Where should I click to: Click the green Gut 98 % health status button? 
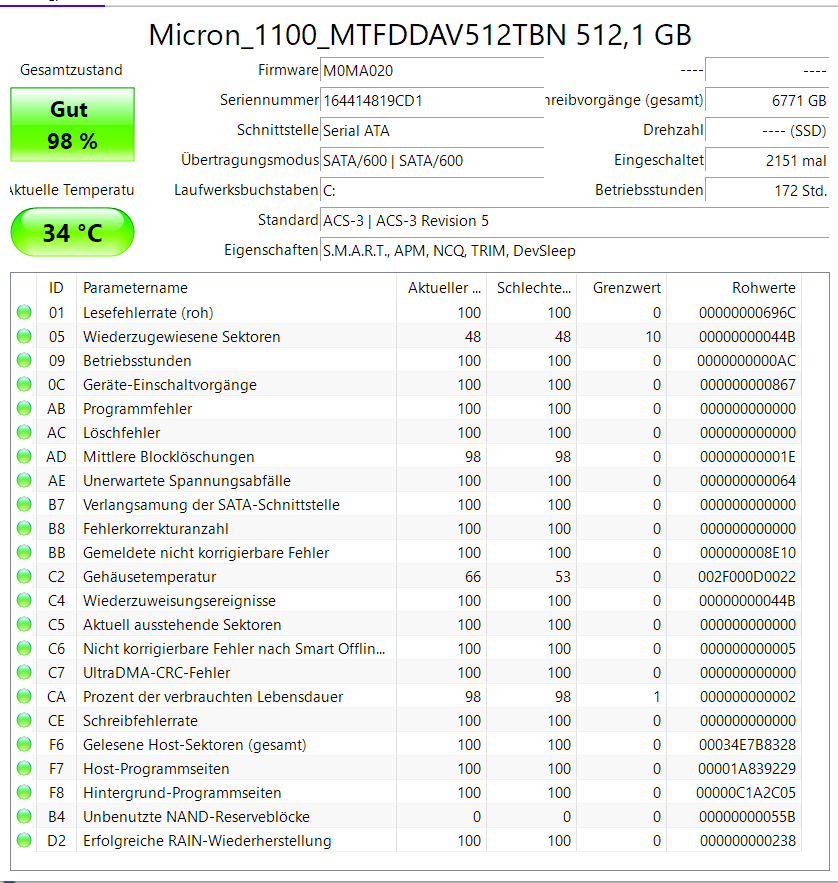(x=72, y=124)
